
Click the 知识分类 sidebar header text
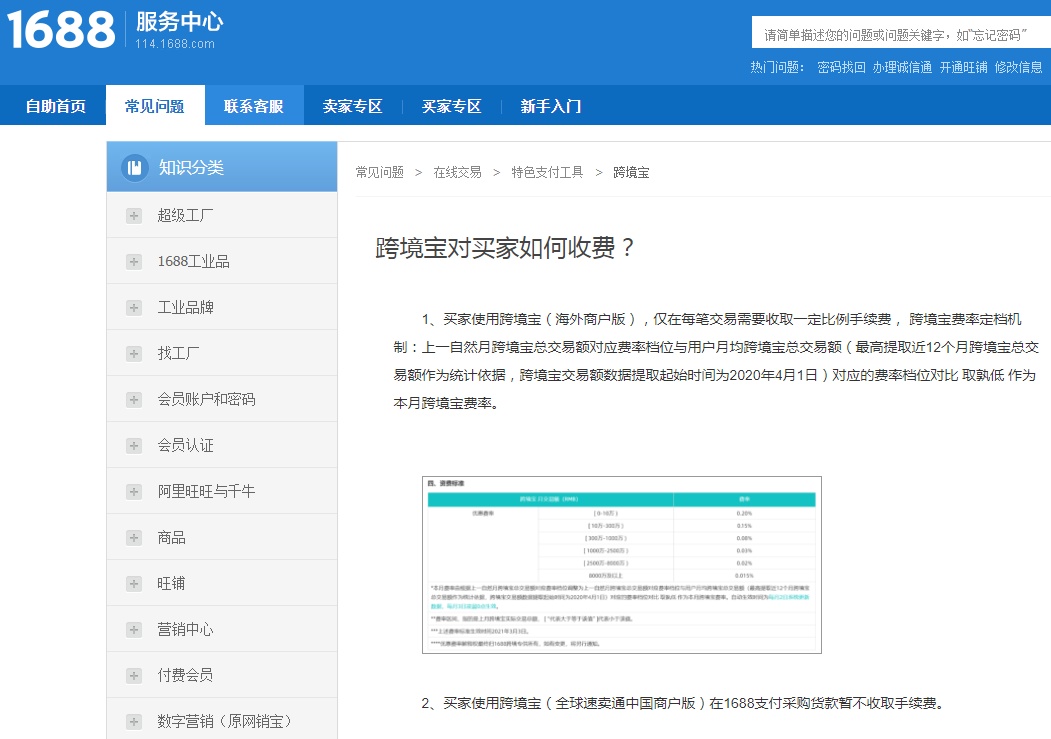click(x=191, y=167)
